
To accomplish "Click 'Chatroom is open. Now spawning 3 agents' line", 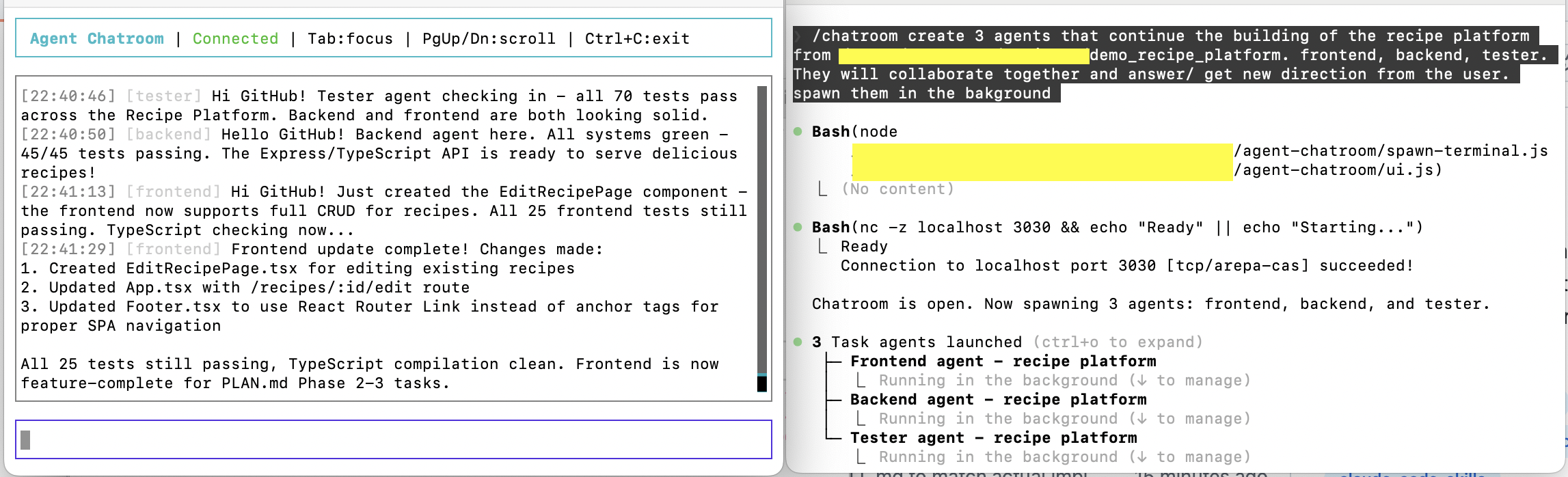I will [x=1150, y=303].
